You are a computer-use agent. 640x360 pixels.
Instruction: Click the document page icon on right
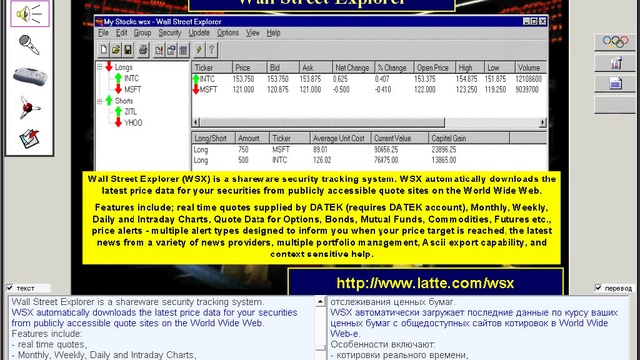click(615, 84)
